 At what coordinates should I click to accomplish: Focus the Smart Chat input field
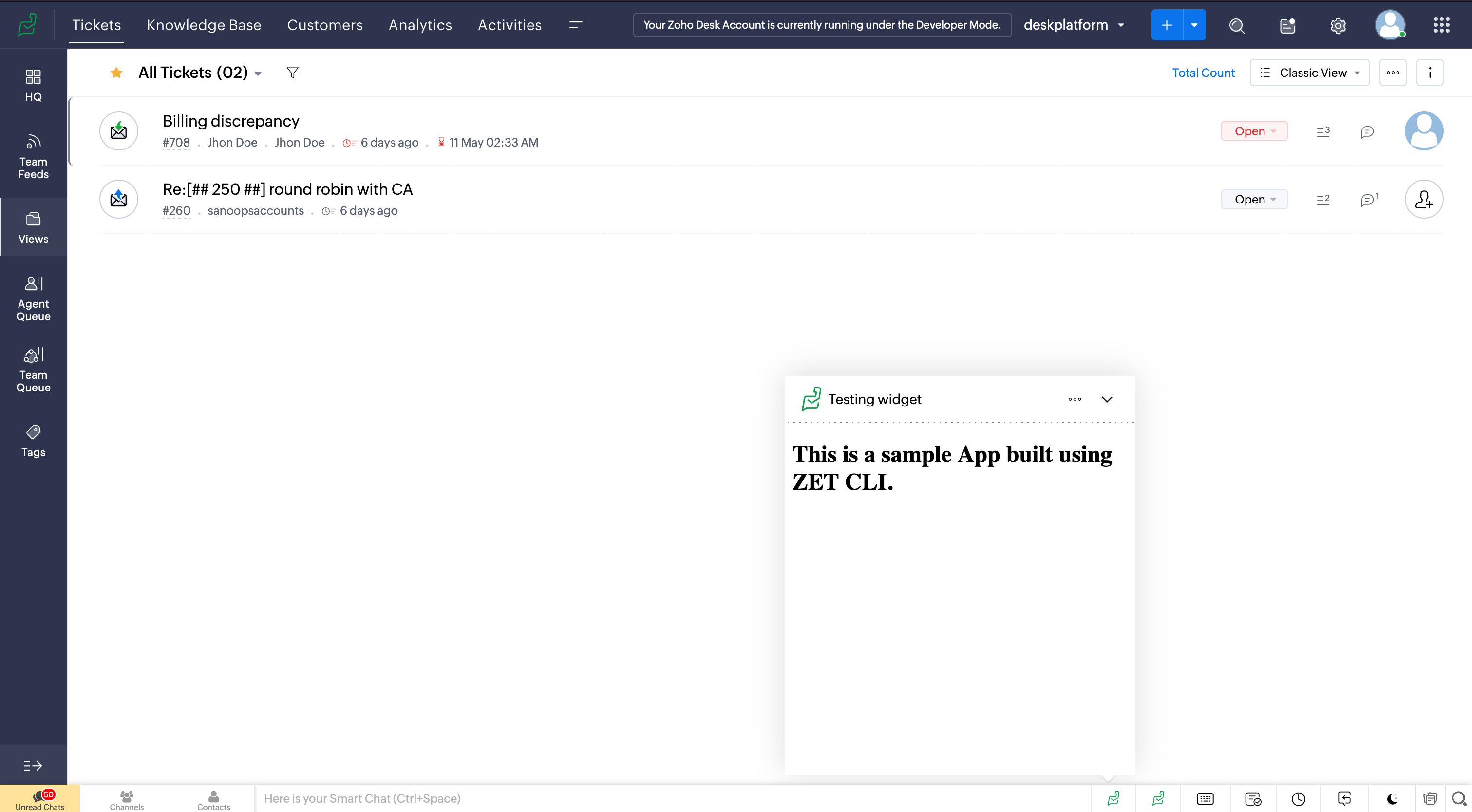point(673,798)
